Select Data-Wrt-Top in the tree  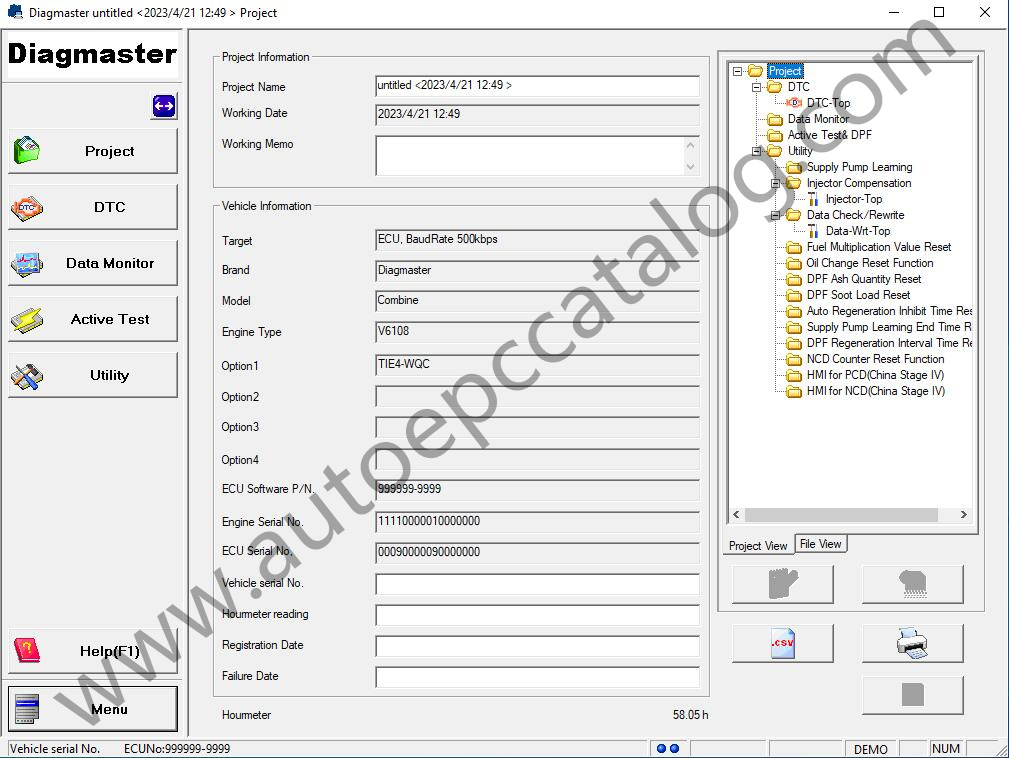(858, 231)
